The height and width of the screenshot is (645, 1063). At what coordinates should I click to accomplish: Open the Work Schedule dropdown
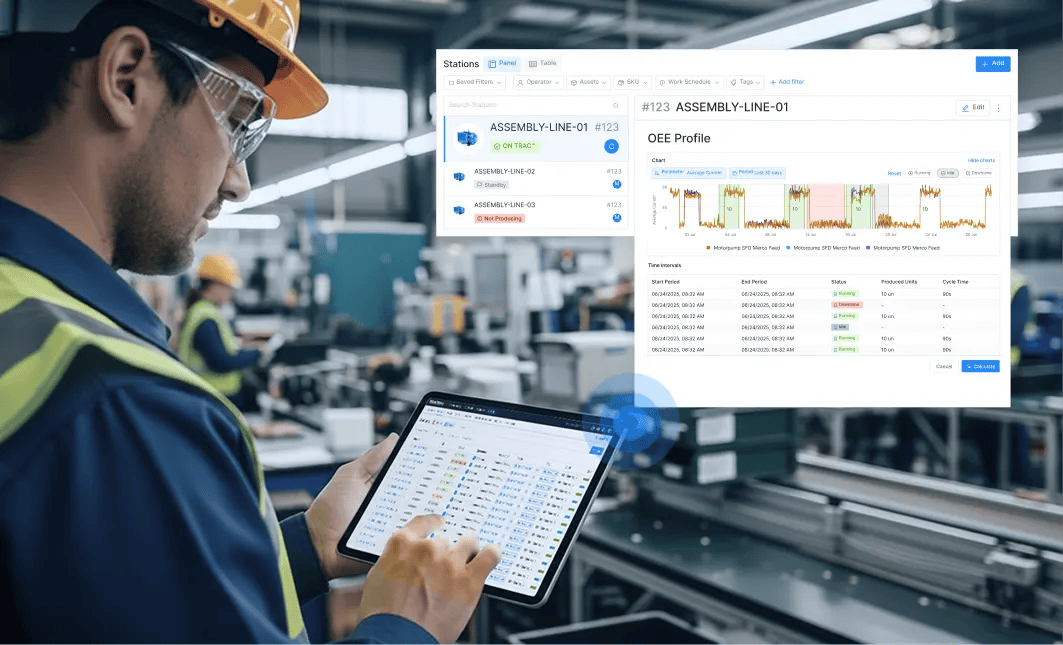tap(689, 82)
